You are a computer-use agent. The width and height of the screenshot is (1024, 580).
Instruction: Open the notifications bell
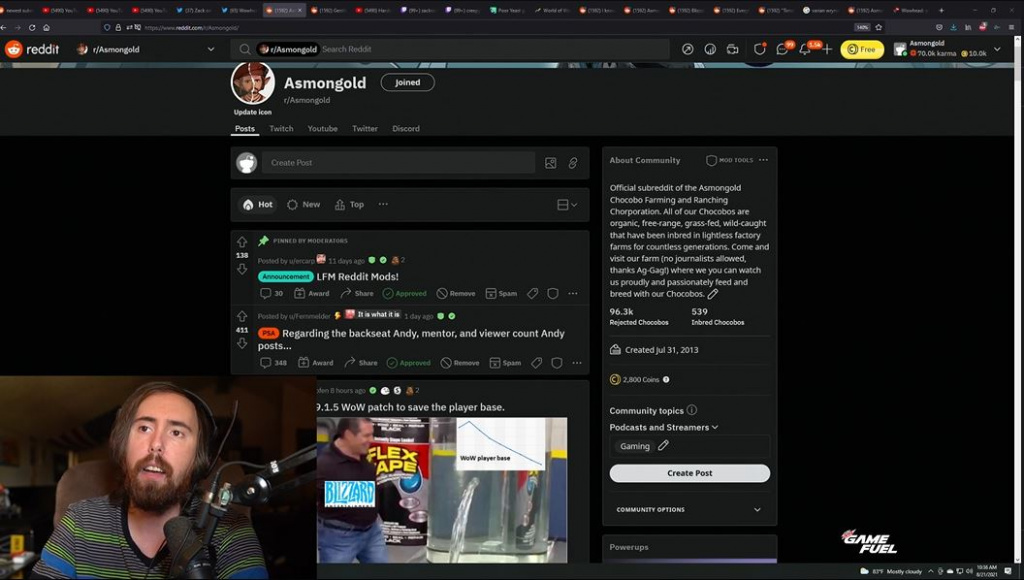(805, 49)
